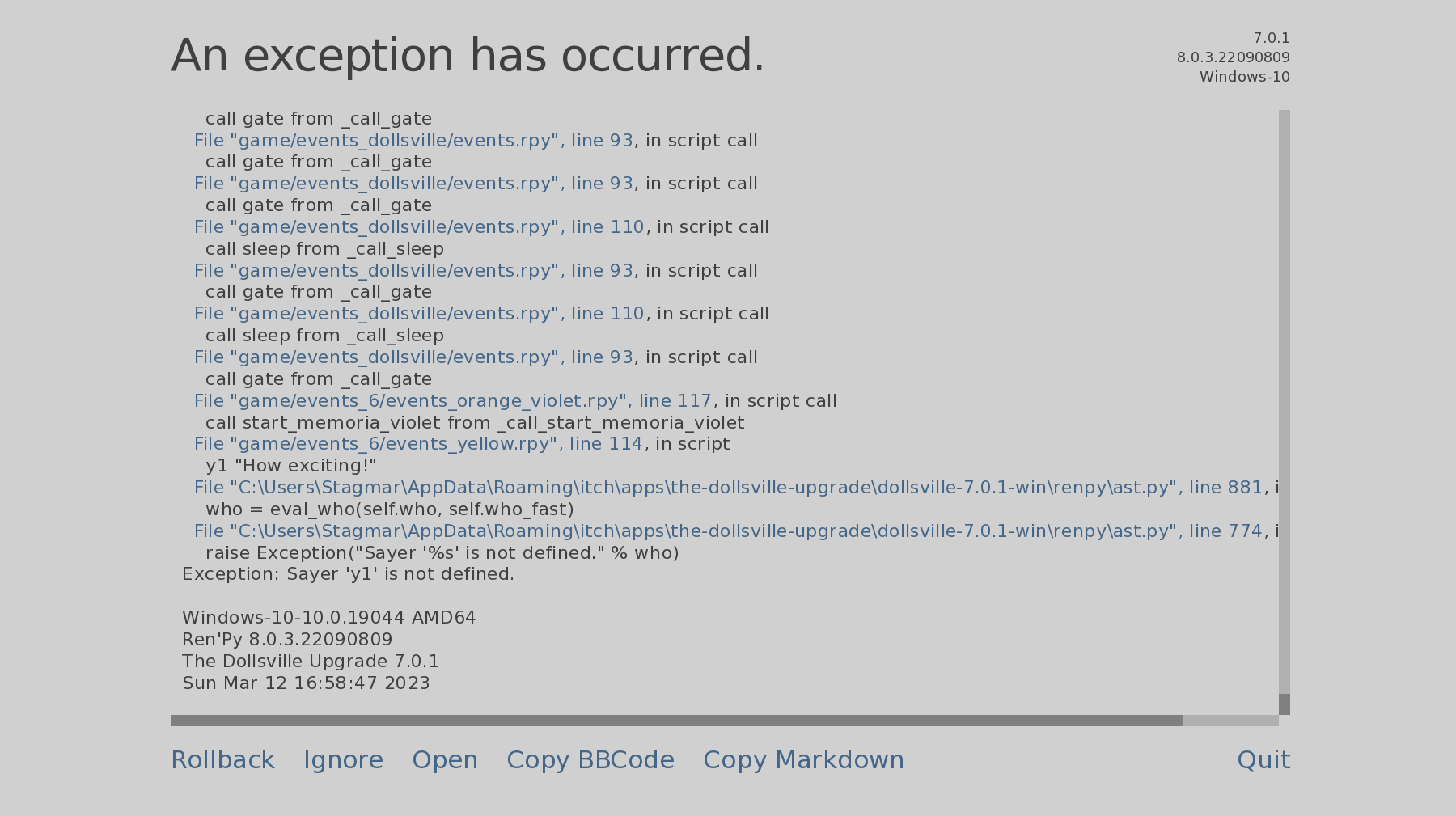This screenshot has height=816, width=1456.
Task: Open events_orange_violet.rpy line 117 link
Action: (453, 401)
